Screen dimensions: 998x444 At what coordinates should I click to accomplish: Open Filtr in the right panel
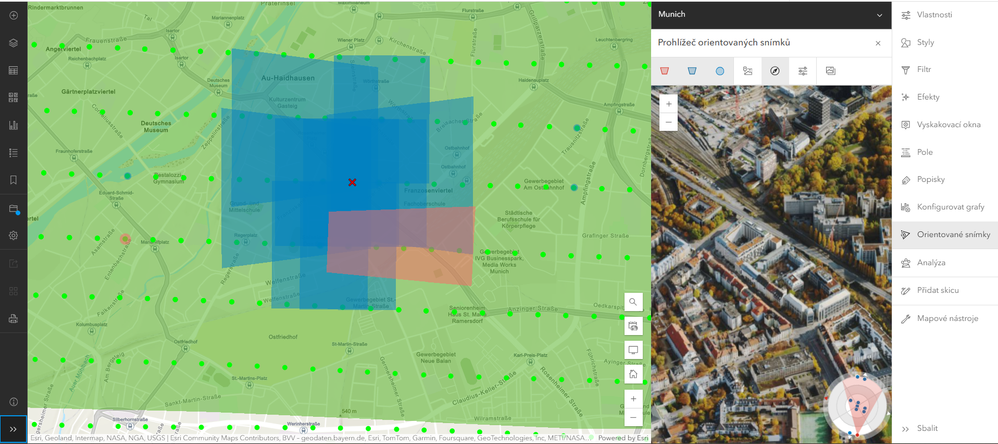click(945, 69)
